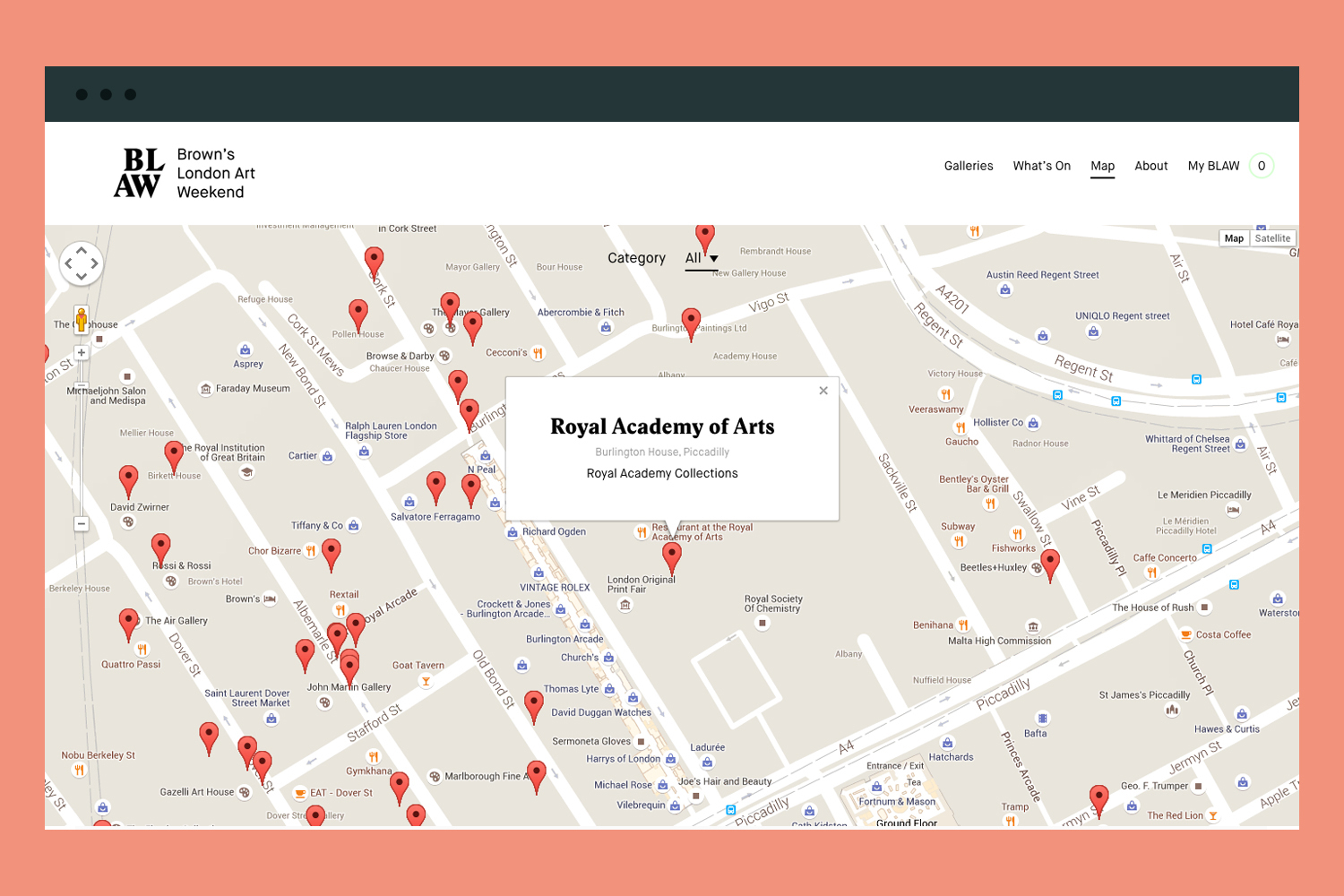Image resolution: width=1344 pixels, height=896 pixels.
Task: Click the Royal Academy of Arts popup title
Action: click(x=662, y=426)
